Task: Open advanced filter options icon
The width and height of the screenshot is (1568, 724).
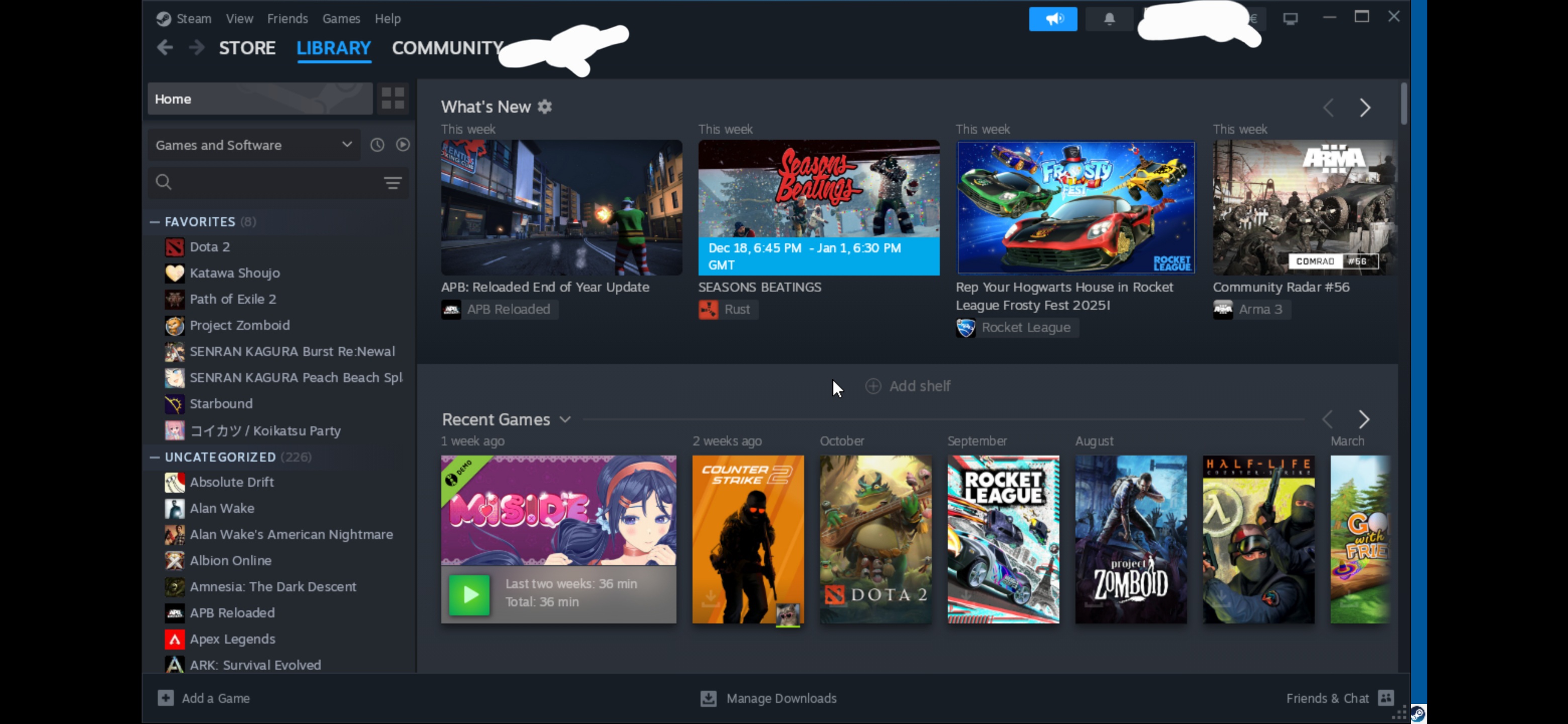Action: coord(393,182)
